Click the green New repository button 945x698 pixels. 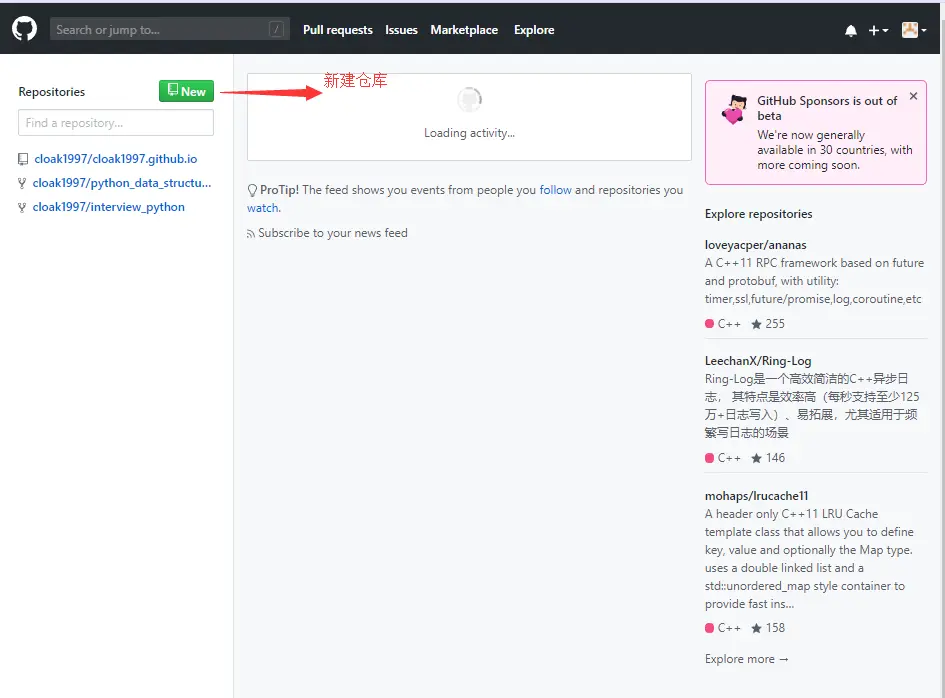pyautogui.click(x=186, y=91)
